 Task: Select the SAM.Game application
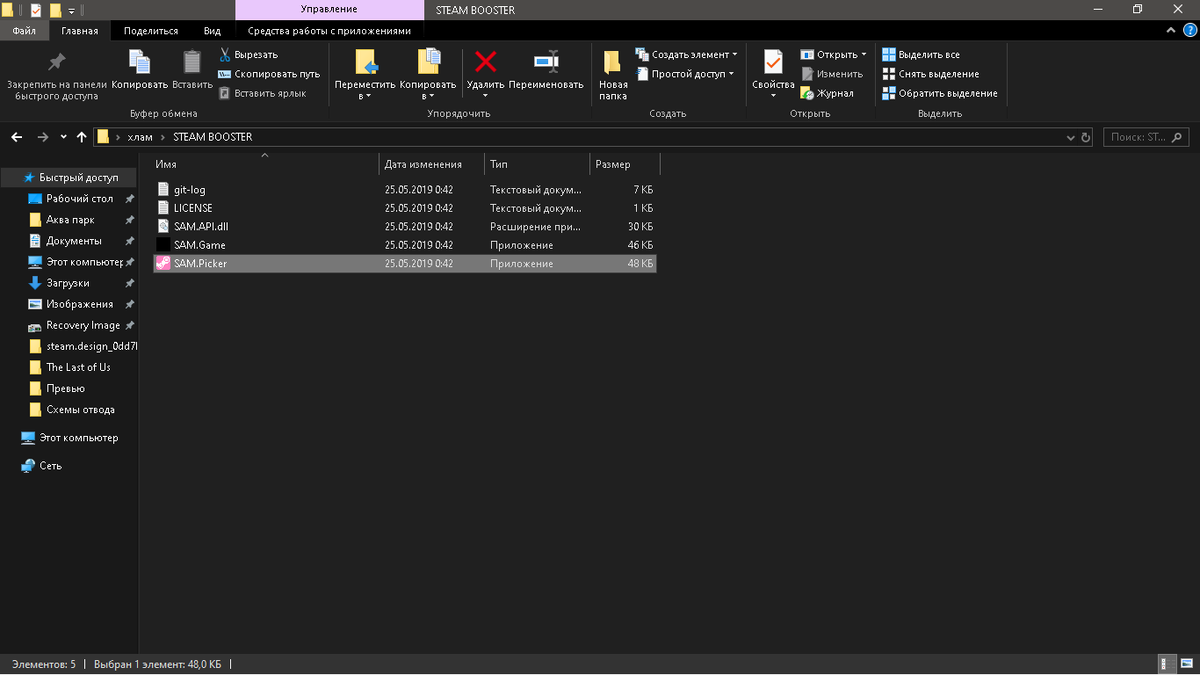pyautogui.click(x=405, y=245)
